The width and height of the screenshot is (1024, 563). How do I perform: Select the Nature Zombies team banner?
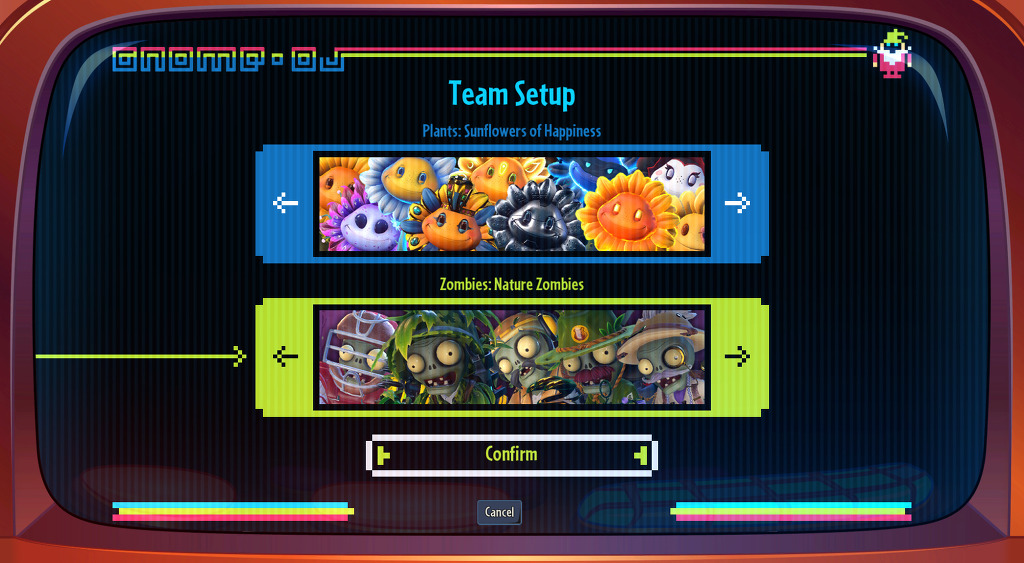(x=512, y=357)
